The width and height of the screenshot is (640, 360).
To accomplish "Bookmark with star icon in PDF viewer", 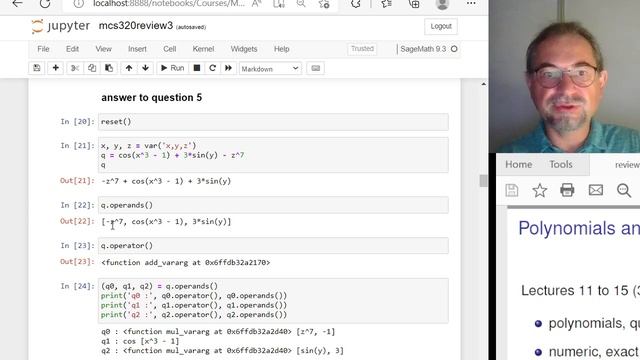I will tap(540, 190).
